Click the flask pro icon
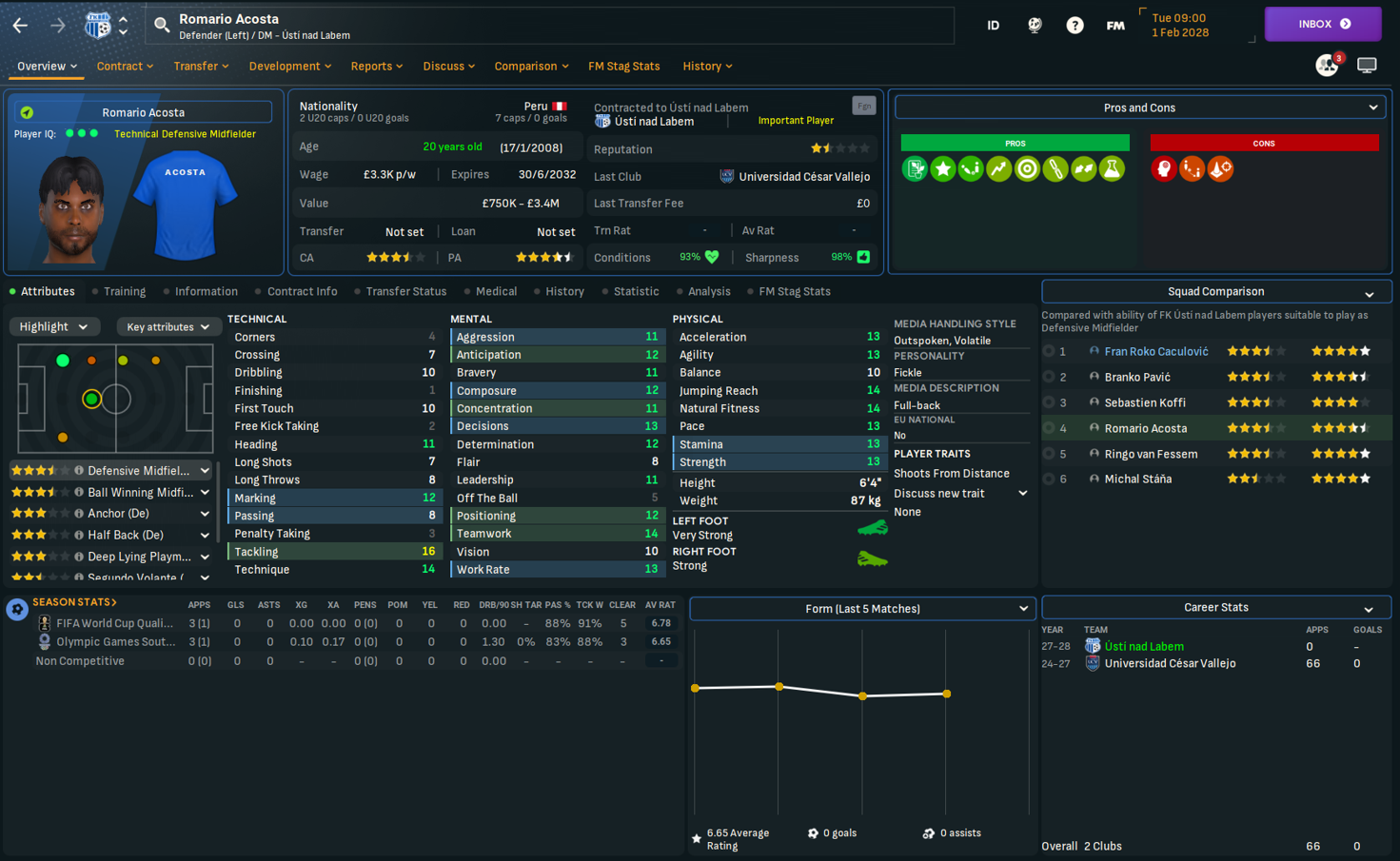 [x=1112, y=169]
